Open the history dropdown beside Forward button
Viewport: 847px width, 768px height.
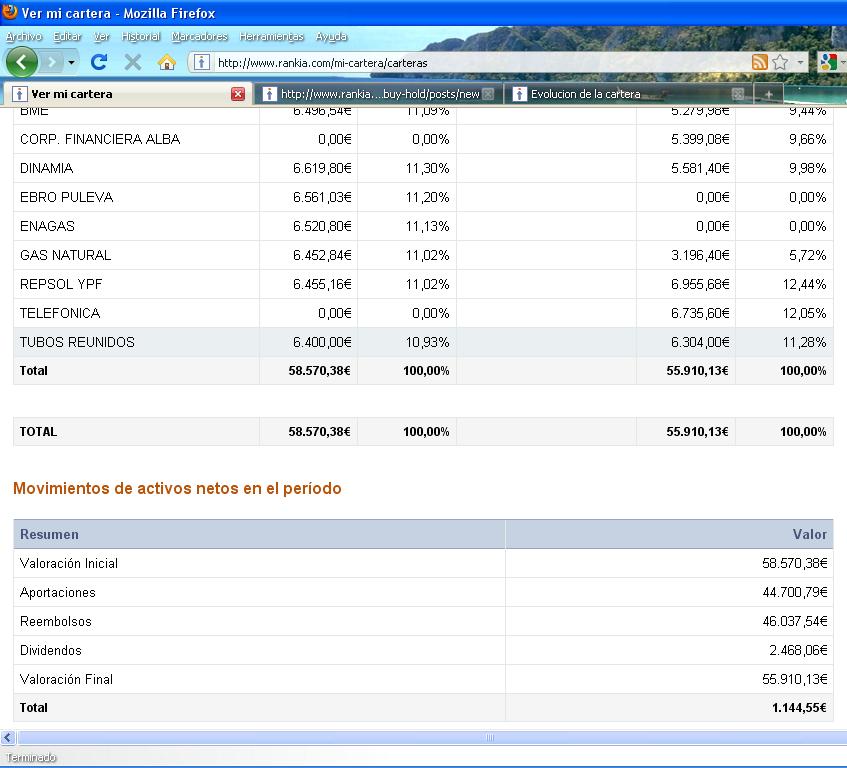tap(71, 62)
